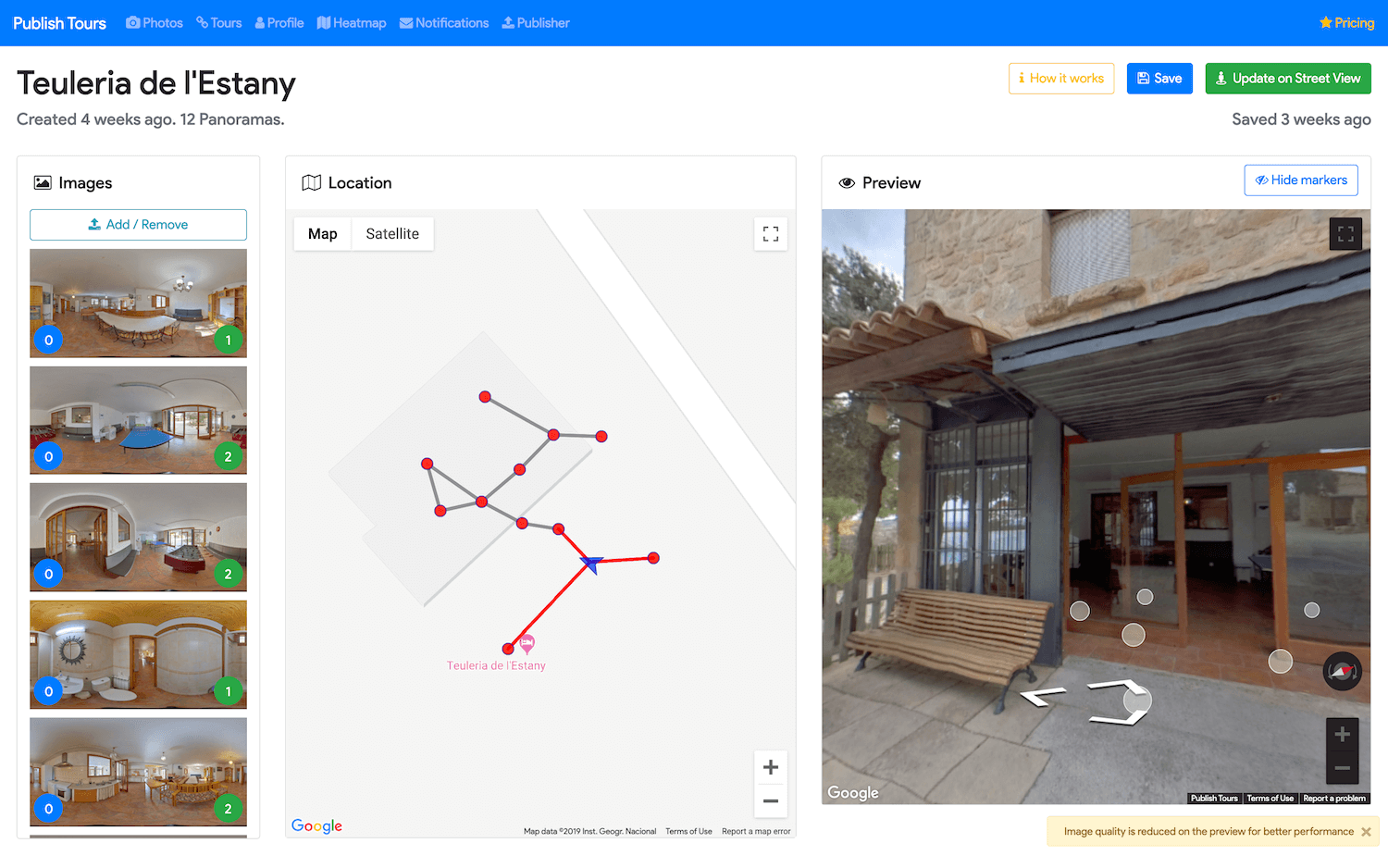Close the image quality notification
Viewport: 1388px width, 868px height.
coord(1366,832)
